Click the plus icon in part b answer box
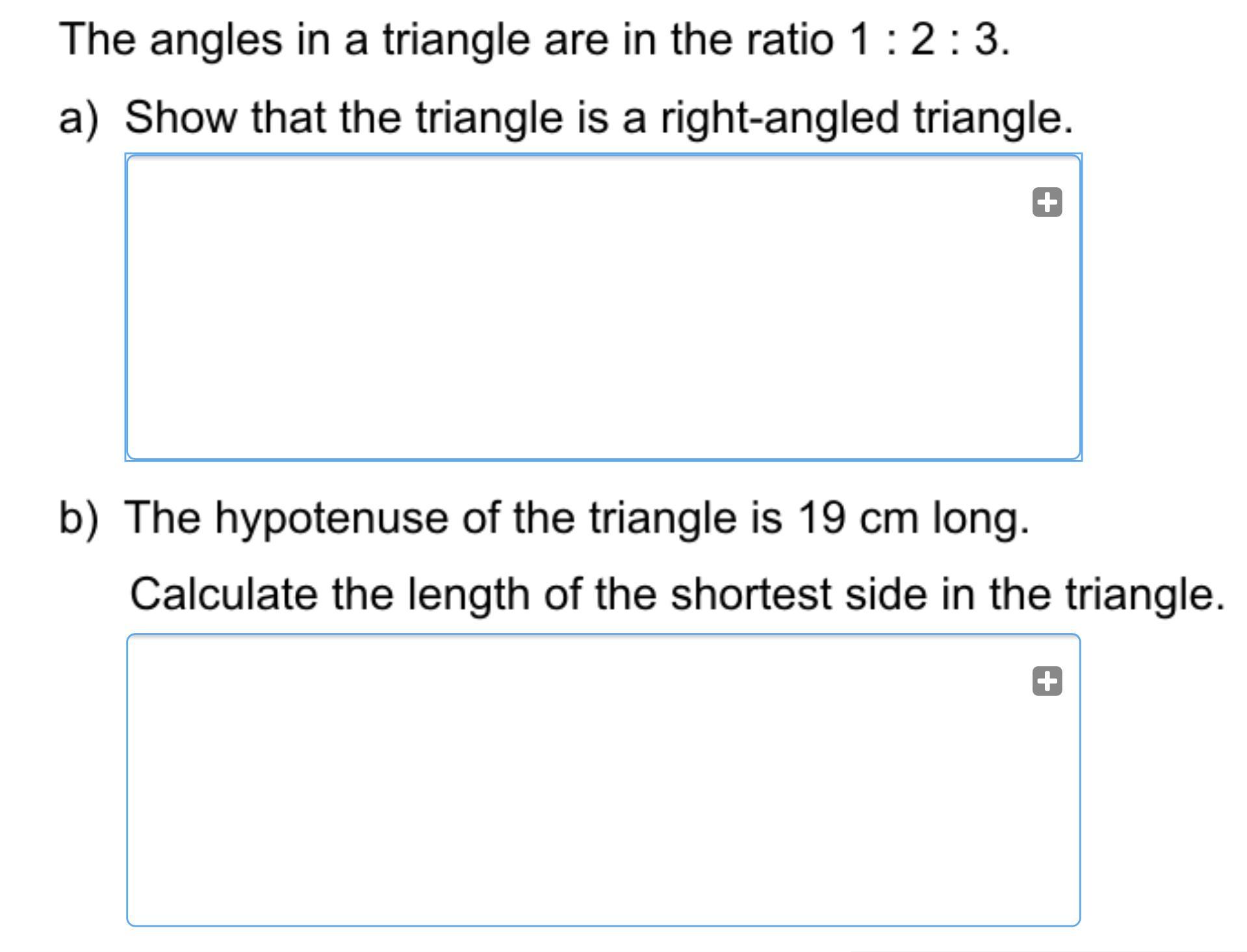The width and height of the screenshot is (1247, 952). coord(1047,681)
